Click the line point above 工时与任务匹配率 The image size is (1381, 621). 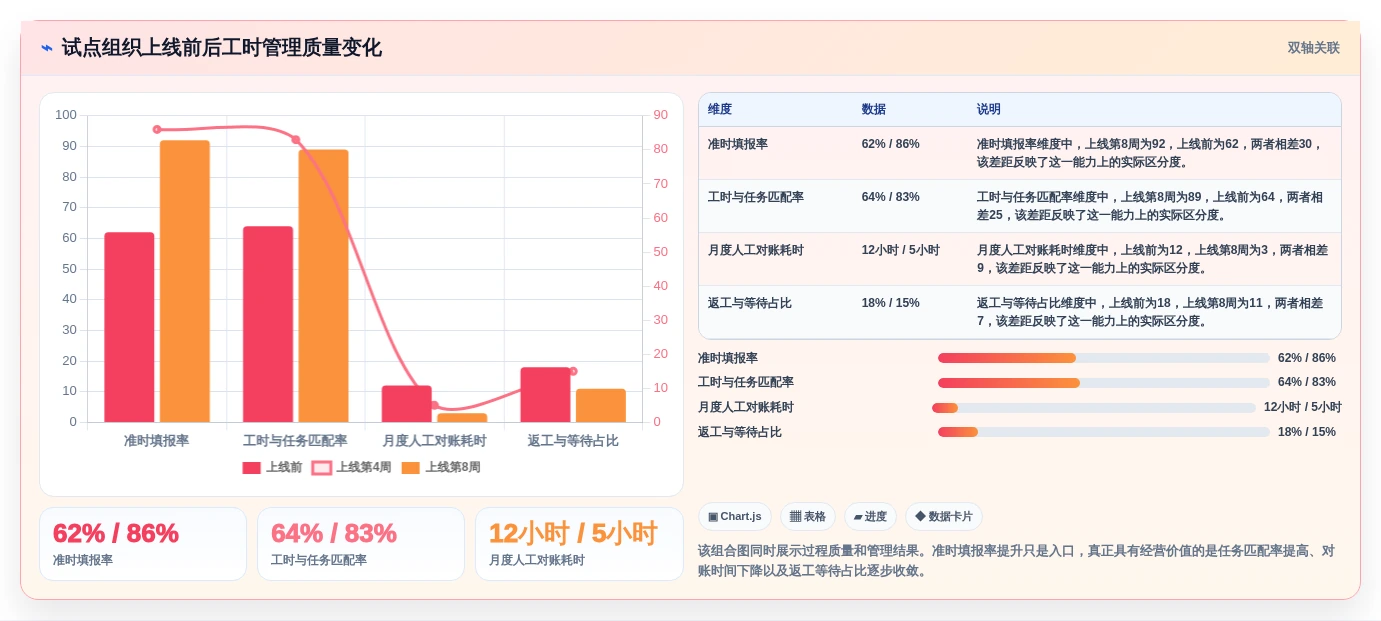point(295,139)
